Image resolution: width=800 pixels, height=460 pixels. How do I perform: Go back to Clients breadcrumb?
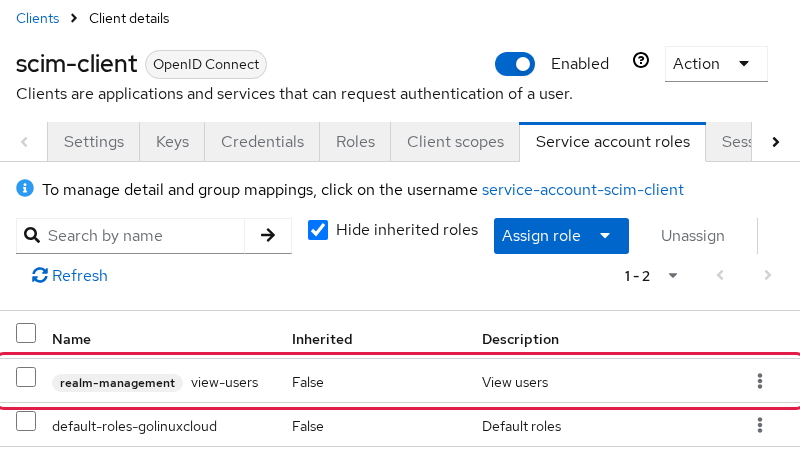[38, 18]
